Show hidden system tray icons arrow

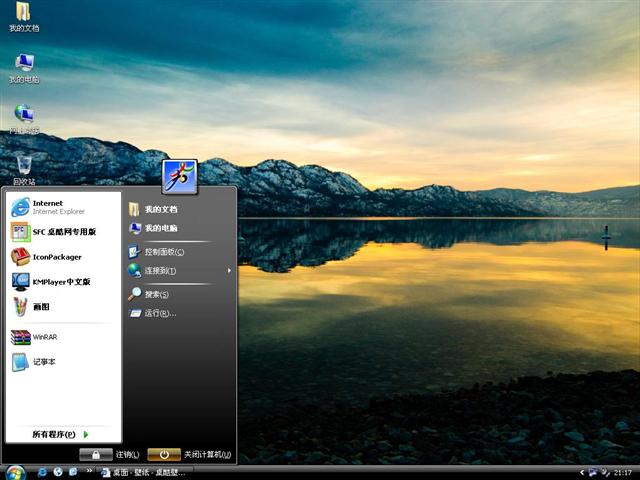(x=582, y=472)
